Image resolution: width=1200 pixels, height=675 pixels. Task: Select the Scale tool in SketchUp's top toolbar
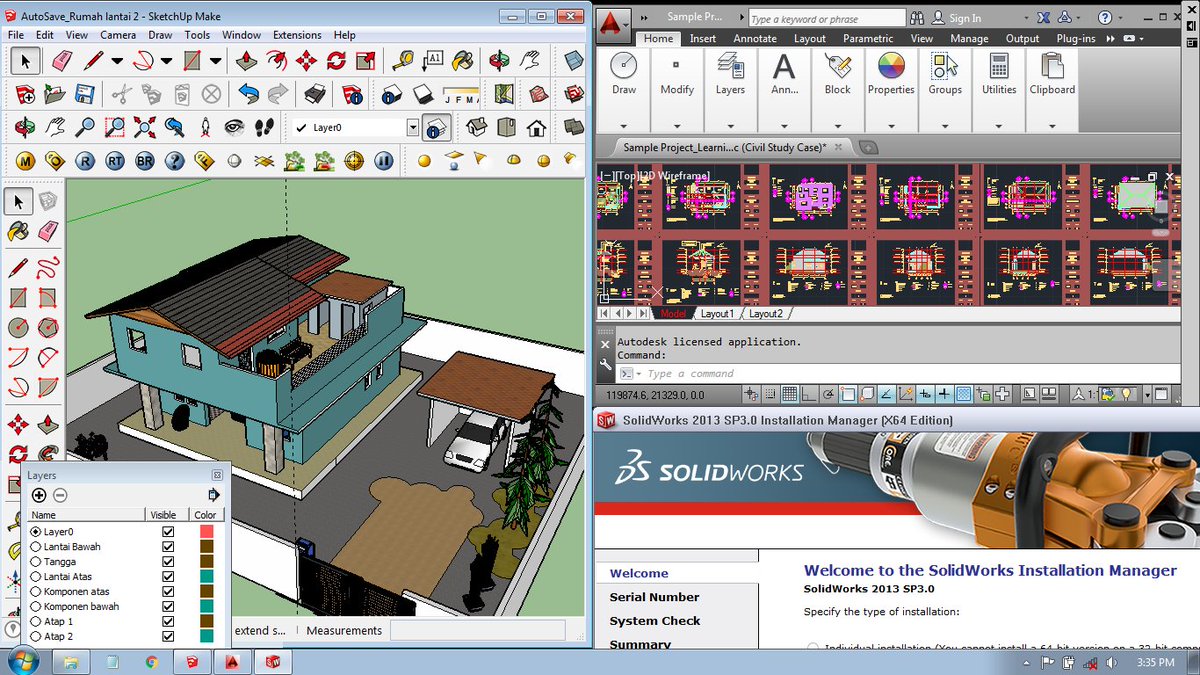tap(366, 61)
